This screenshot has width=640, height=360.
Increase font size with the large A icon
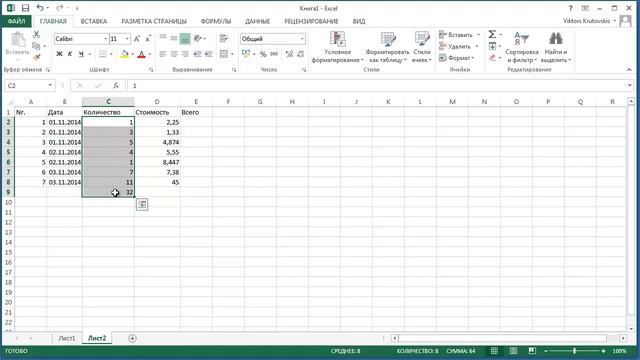click(137, 39)
